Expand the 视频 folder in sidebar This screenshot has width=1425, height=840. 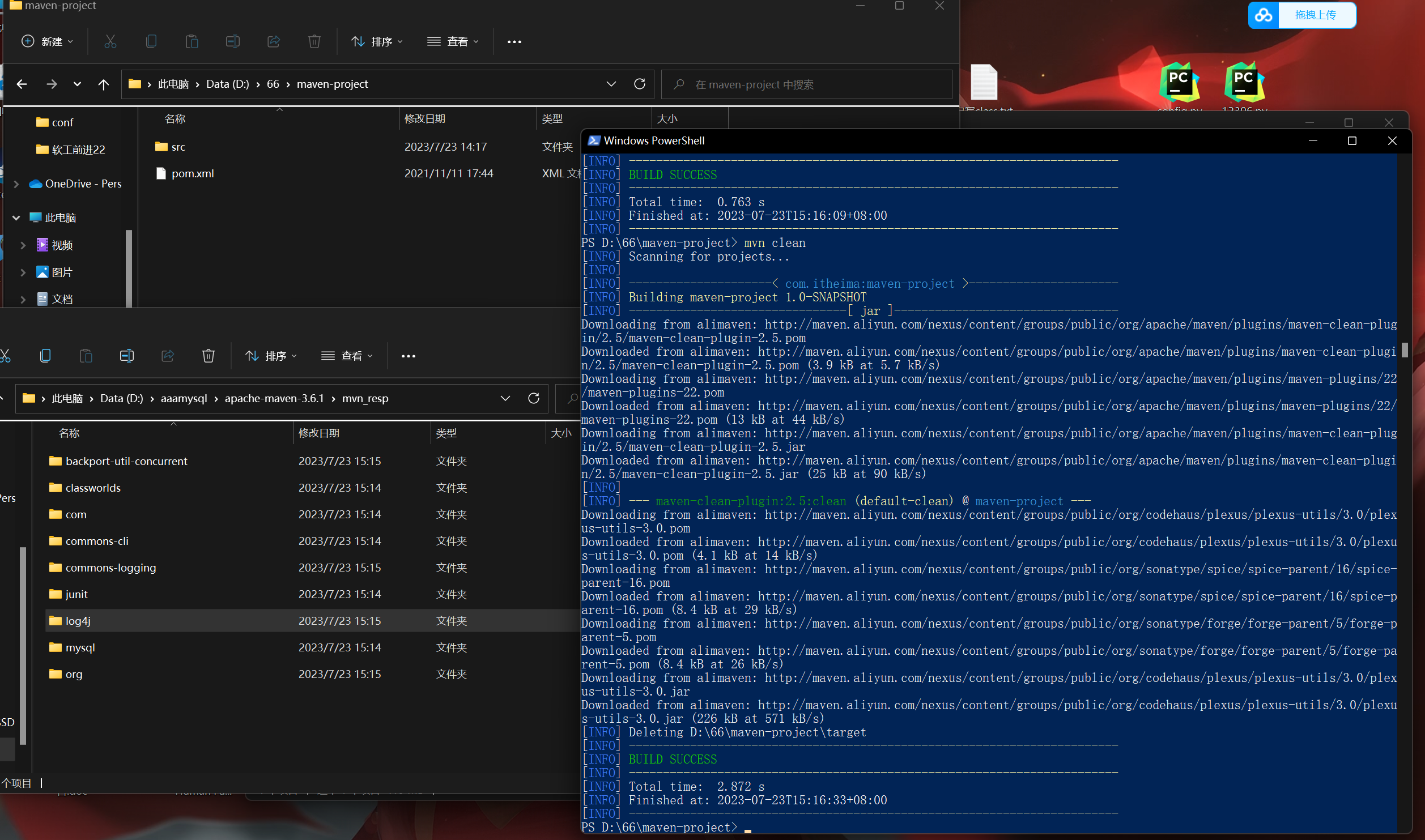23,245
